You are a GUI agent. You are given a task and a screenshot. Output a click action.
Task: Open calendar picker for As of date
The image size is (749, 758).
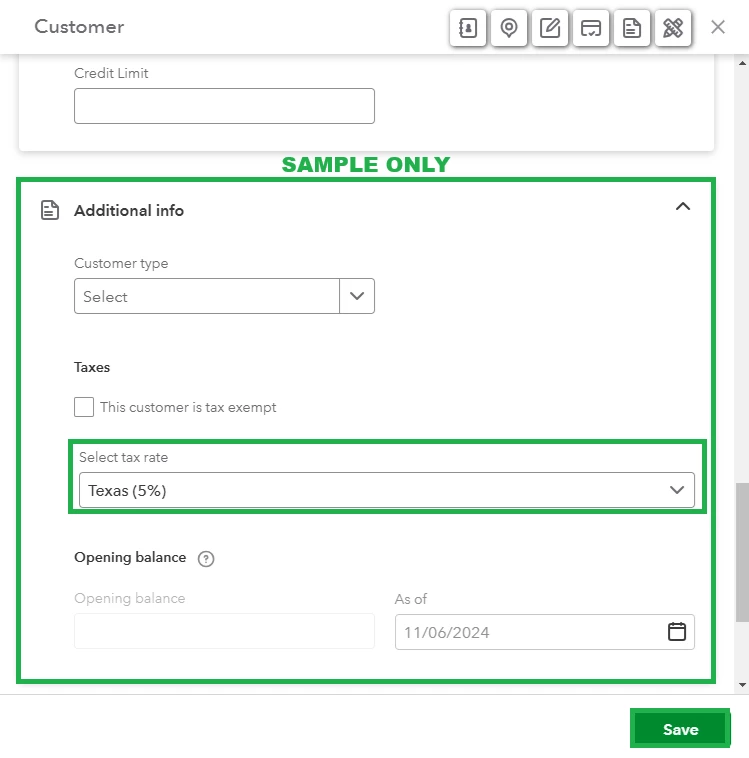pyautogui.click(x=676, y=632)
